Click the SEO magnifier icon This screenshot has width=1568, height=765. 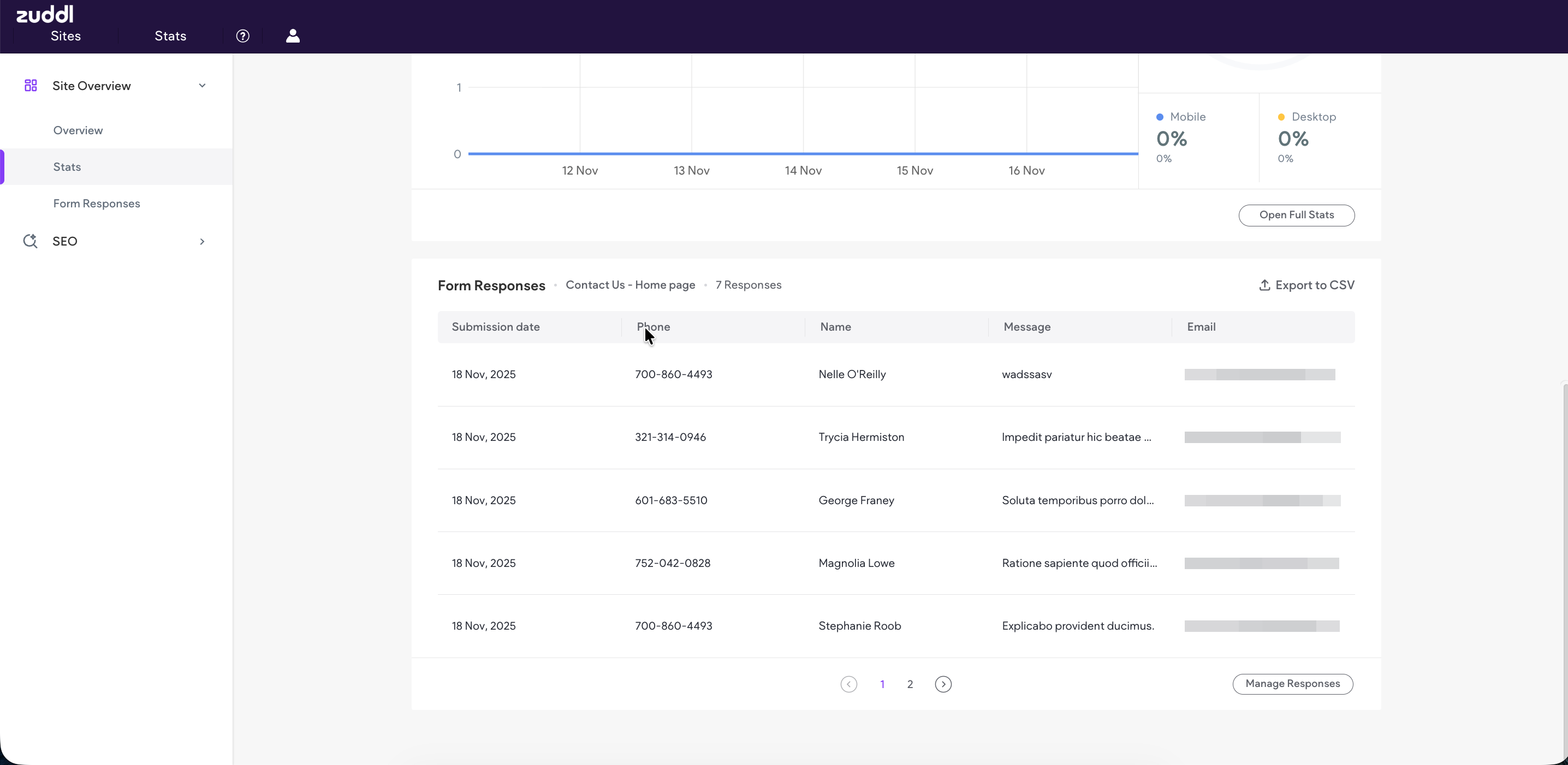[31, 241]
